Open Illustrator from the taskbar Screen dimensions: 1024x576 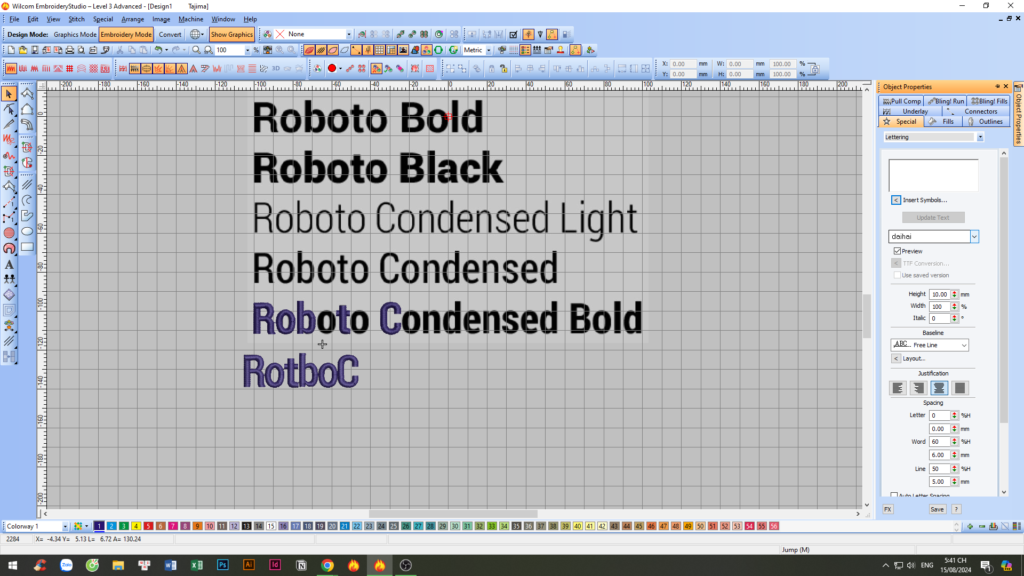point(249,565)
